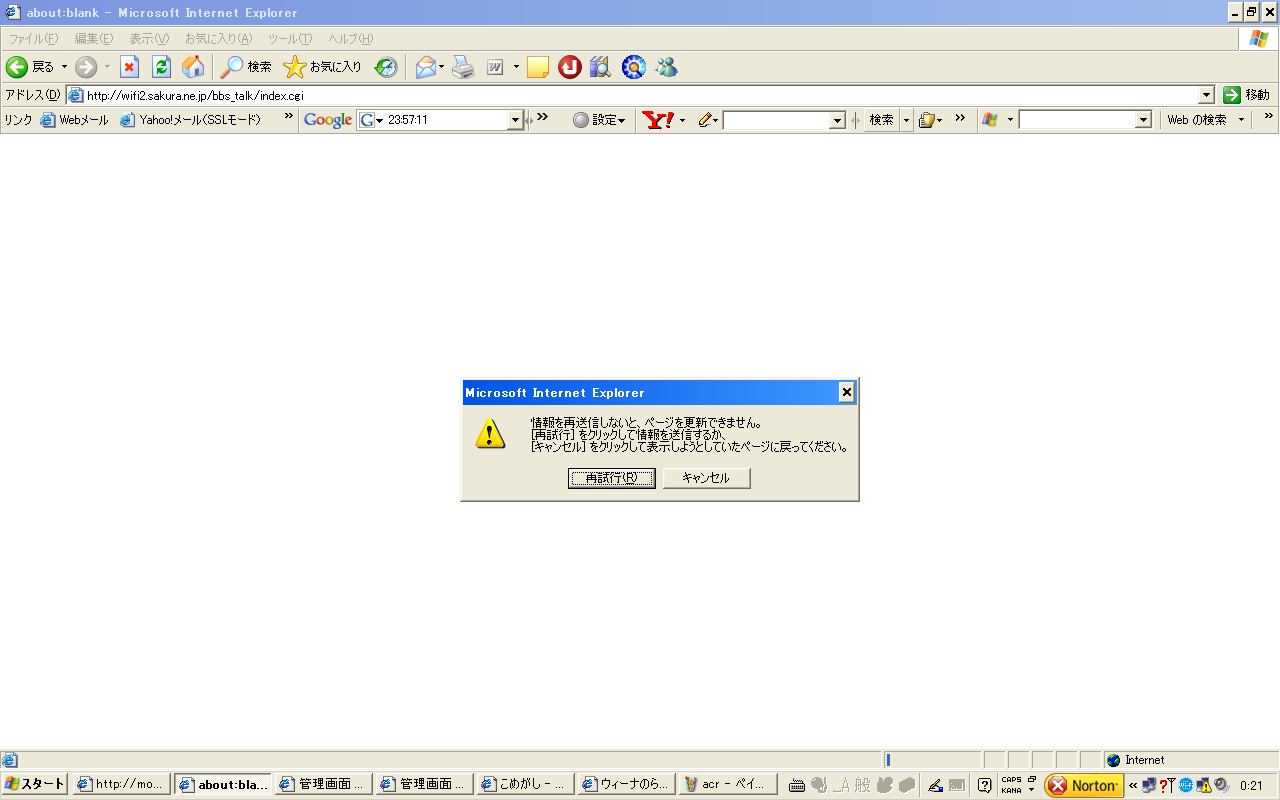Open the Google toolbar search dropdown
Image resolution: width=1280 pixels, height=800 pixels.
pyautogui.click(x=516, y=120)
